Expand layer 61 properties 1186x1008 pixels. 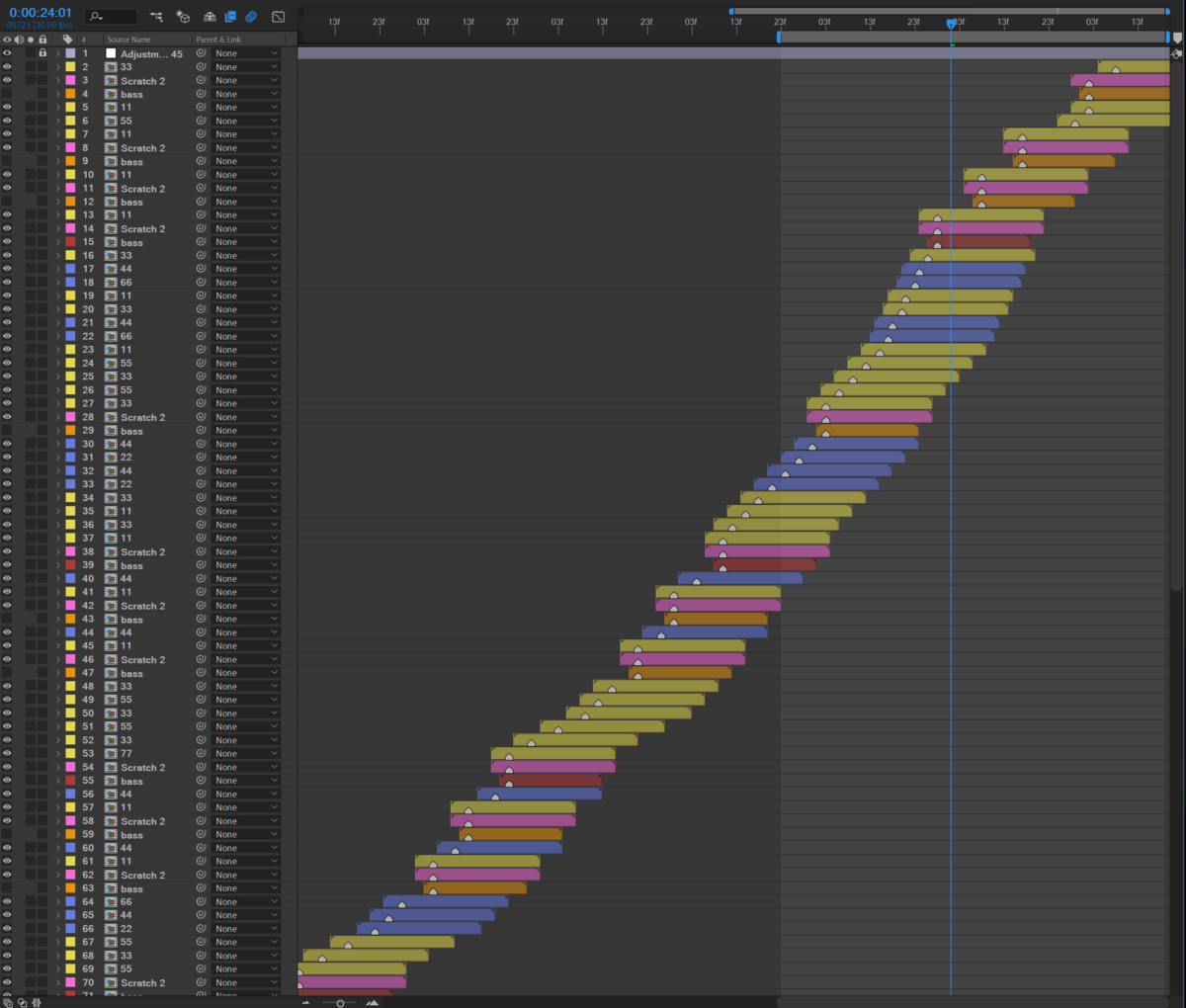(58, 862)
